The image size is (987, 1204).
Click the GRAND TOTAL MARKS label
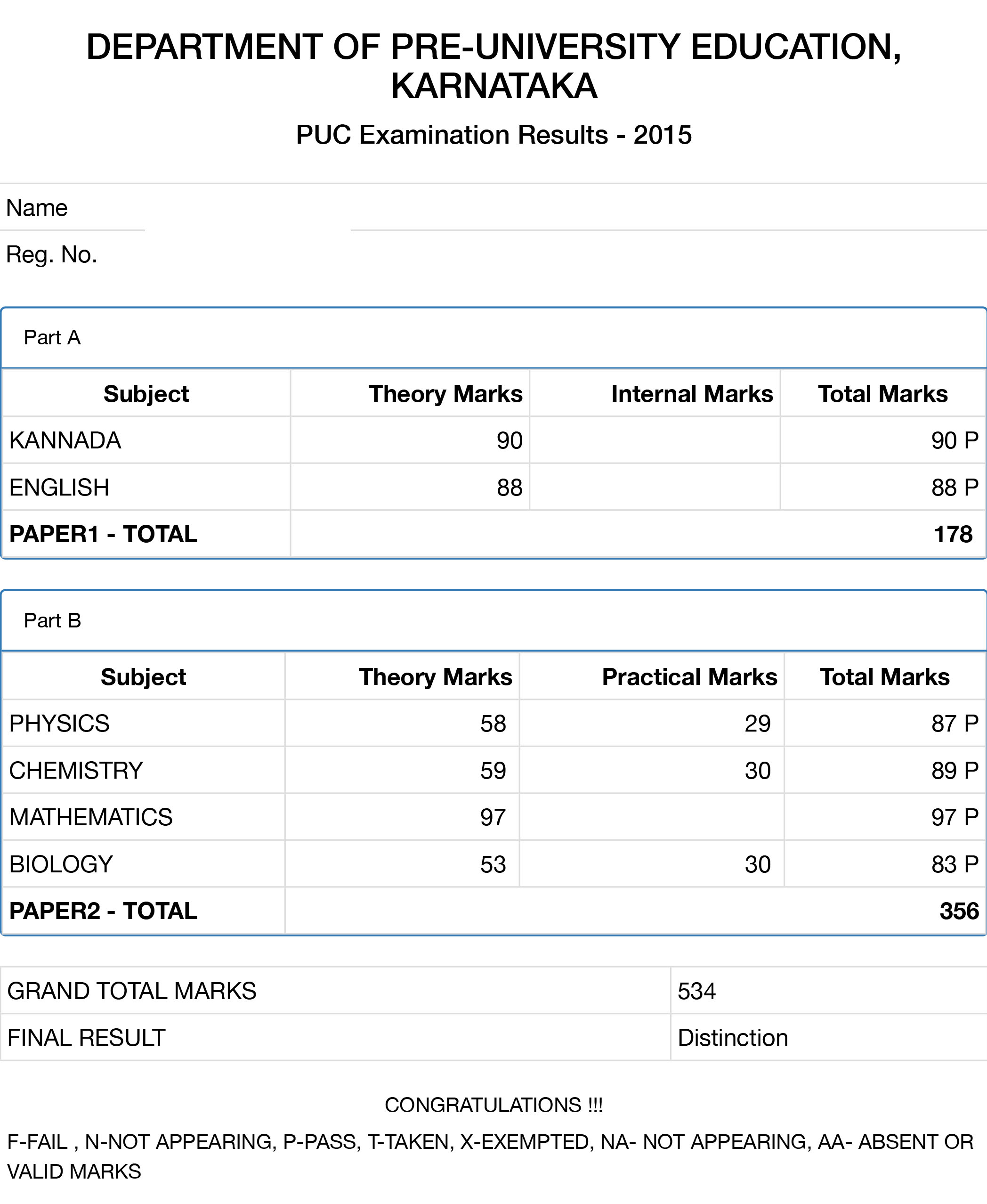coord(131,991)
